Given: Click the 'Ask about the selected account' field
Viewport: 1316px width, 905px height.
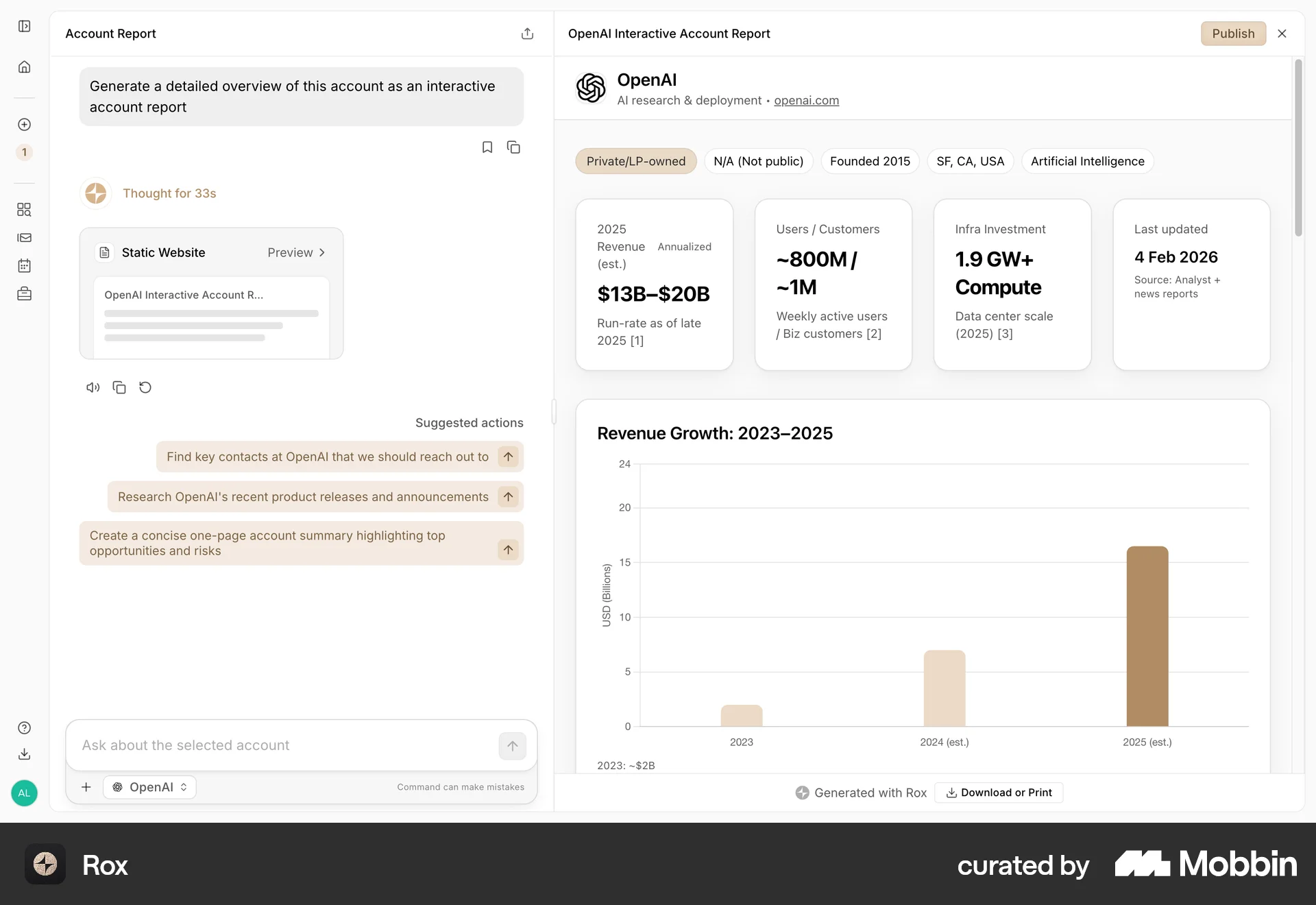Looking at the screenshot, I should [274, 745].
